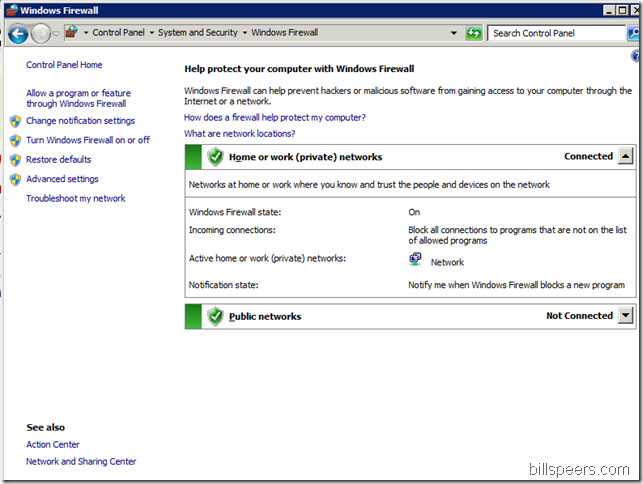The image size is (643, 484).
Task: Expand the Public networks section arrow
Action: [x=625, y=316]
